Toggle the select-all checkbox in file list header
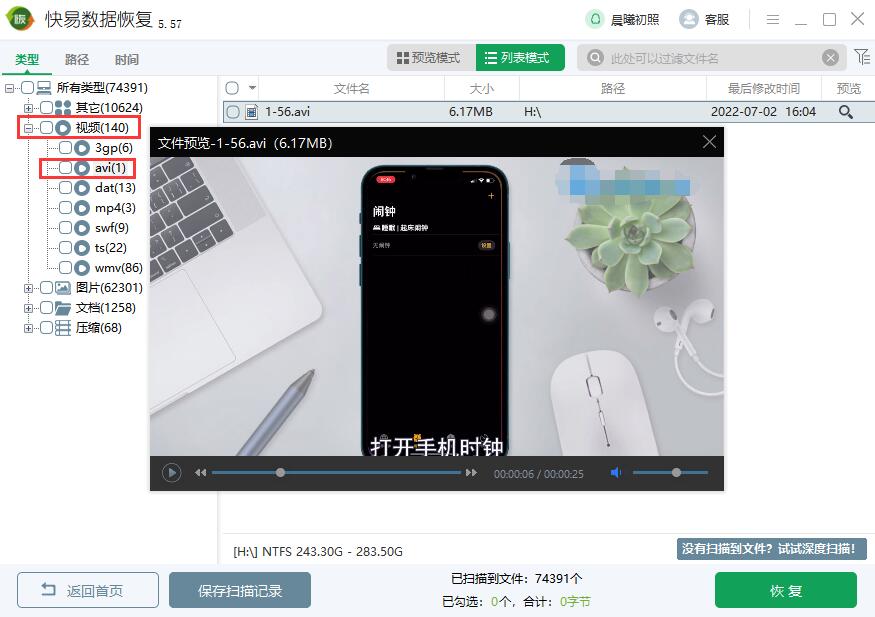The width and height of the screenshot is (875, 617). tap(232, 88)
